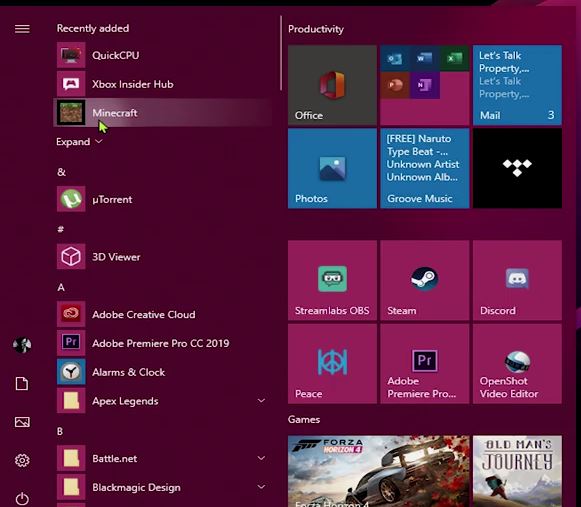Open Old Man's Journey game tile
Screen dimensions: 581x507
pos(517,471)
